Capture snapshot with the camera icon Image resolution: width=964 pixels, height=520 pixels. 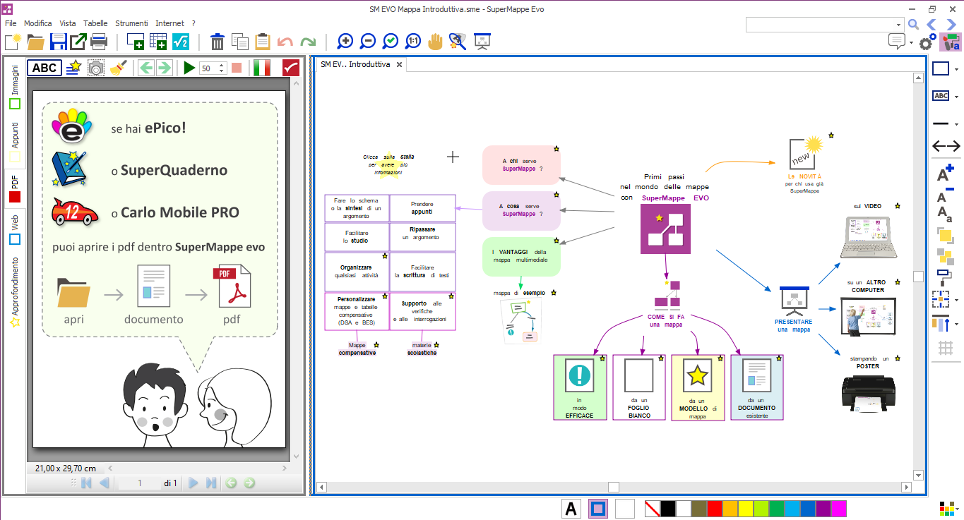[96, 68]
